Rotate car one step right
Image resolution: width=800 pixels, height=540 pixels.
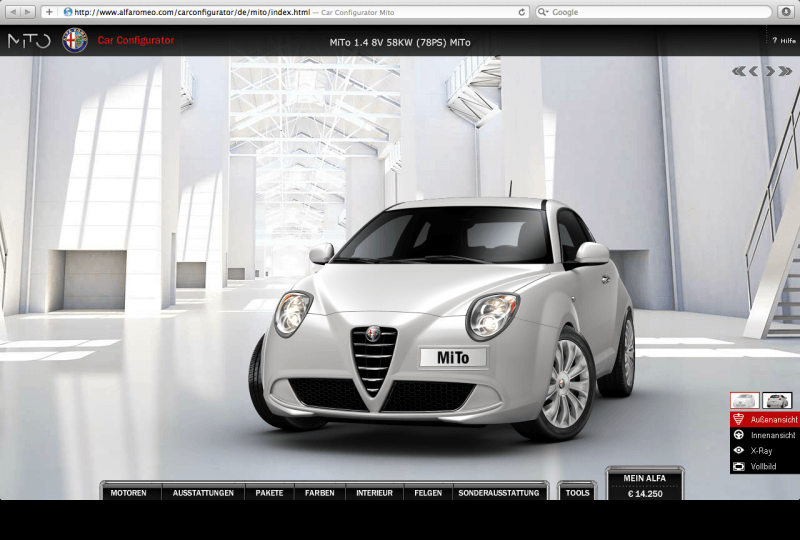coord(769,71)
